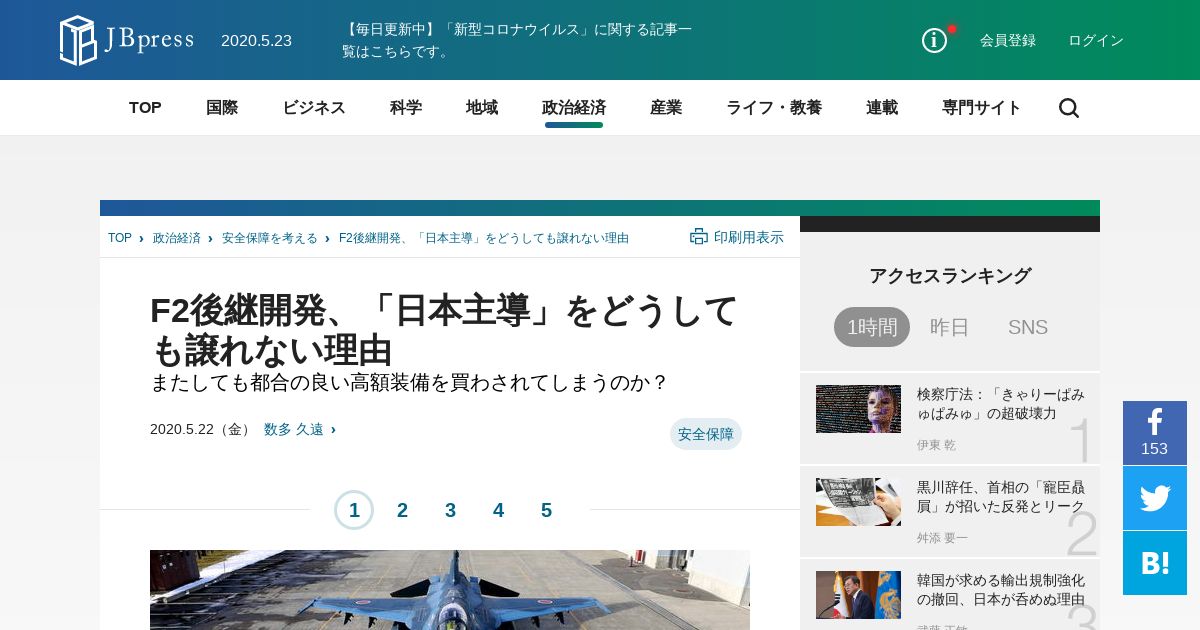The image size is (1200, 630).
Task: Open 地域 navigation menu
Action: [482, 108]
